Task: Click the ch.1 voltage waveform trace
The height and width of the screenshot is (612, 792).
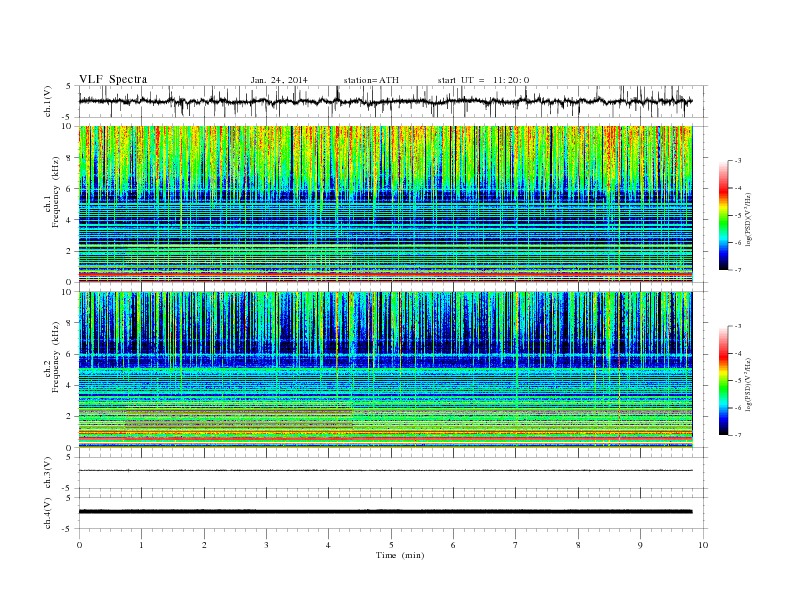Action: (x=385, y=101)
